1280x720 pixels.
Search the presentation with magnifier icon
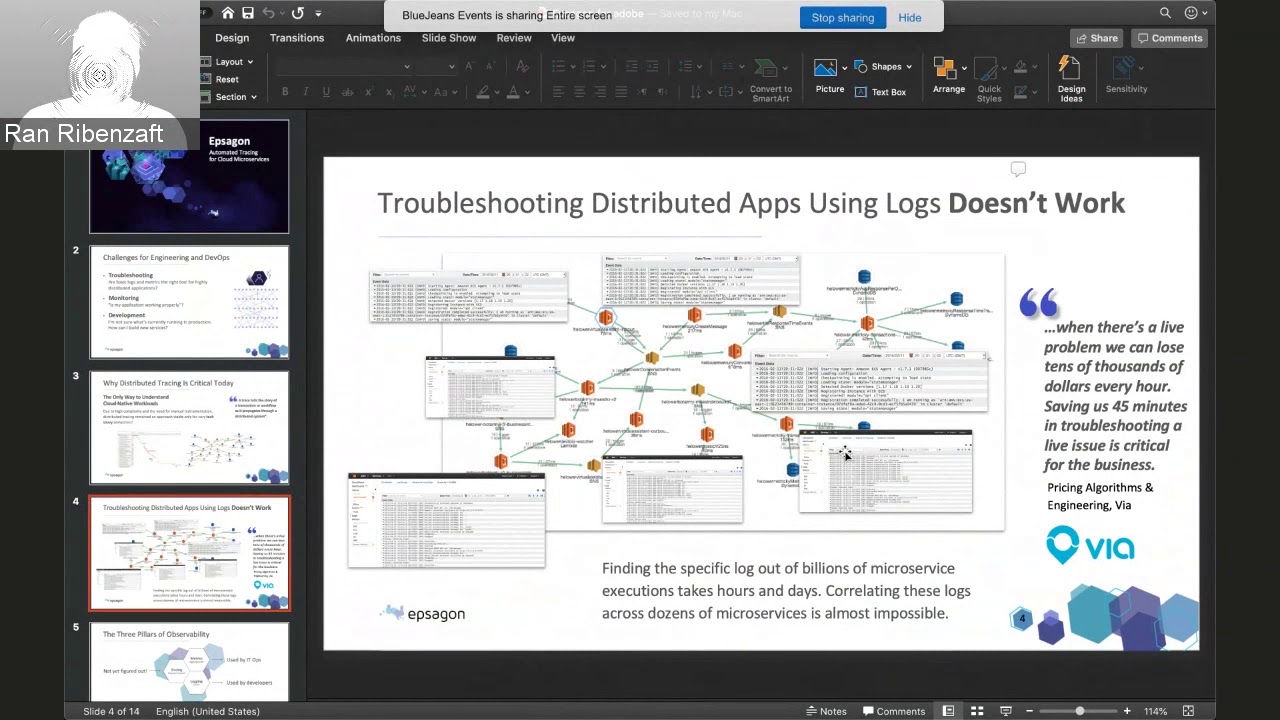pos(1165,13)
